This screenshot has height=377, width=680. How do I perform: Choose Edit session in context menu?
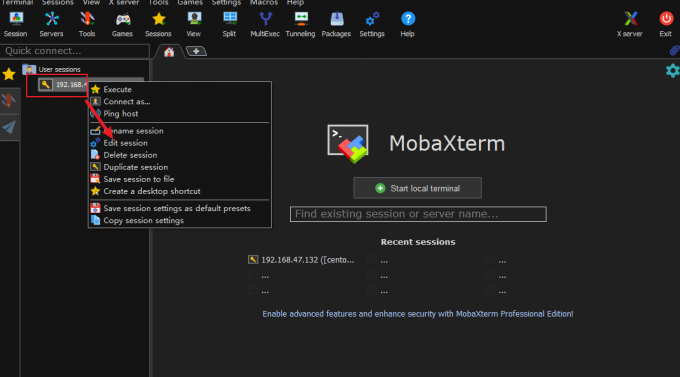pyautogui.click(x=180, y=143)
